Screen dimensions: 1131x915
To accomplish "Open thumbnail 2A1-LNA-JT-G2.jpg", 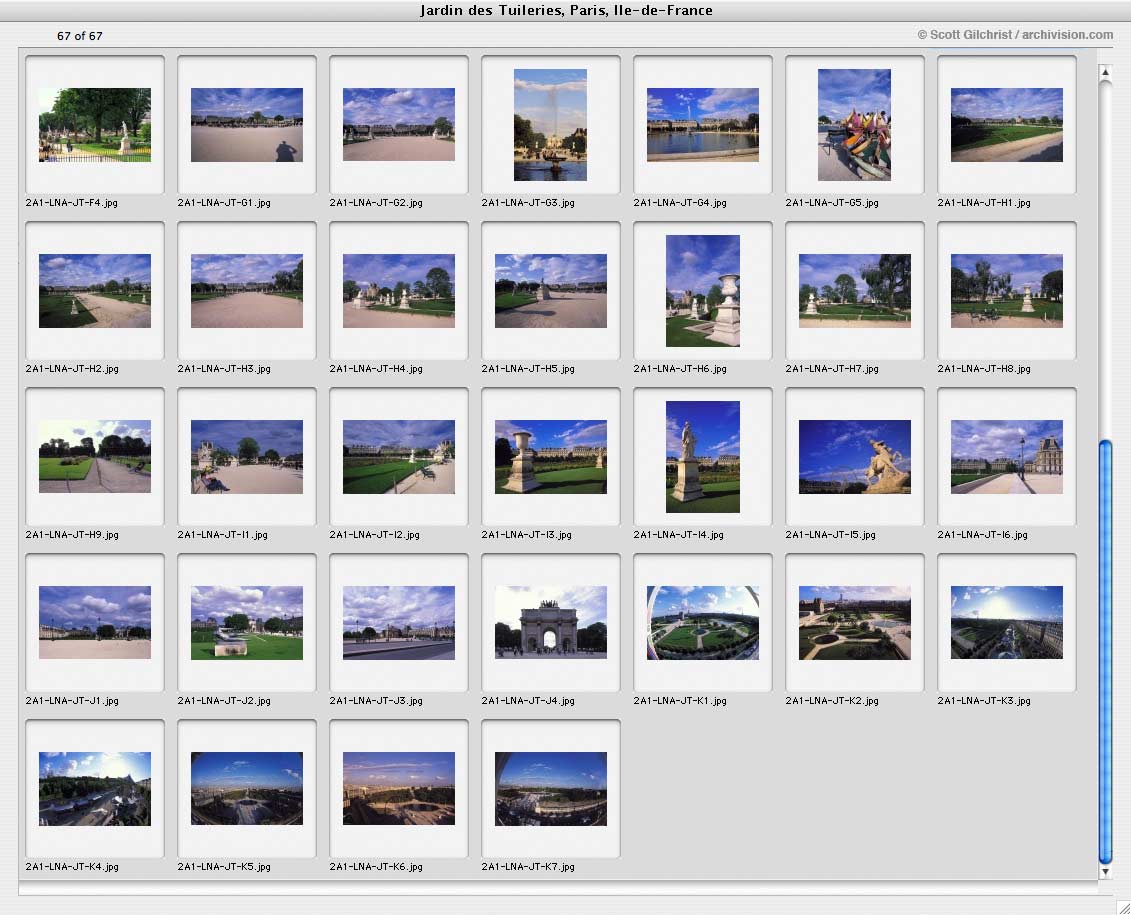I will pyautogui.click(x=399, y=125).
